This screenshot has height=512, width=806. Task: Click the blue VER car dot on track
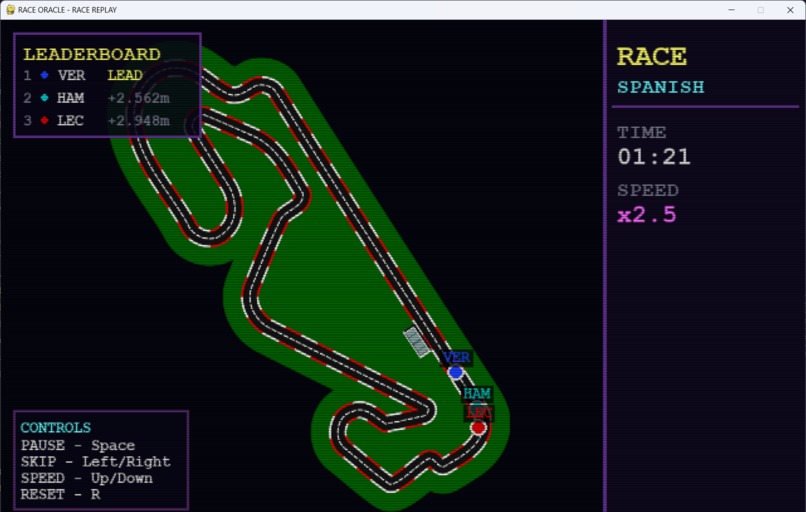point(455,372)
